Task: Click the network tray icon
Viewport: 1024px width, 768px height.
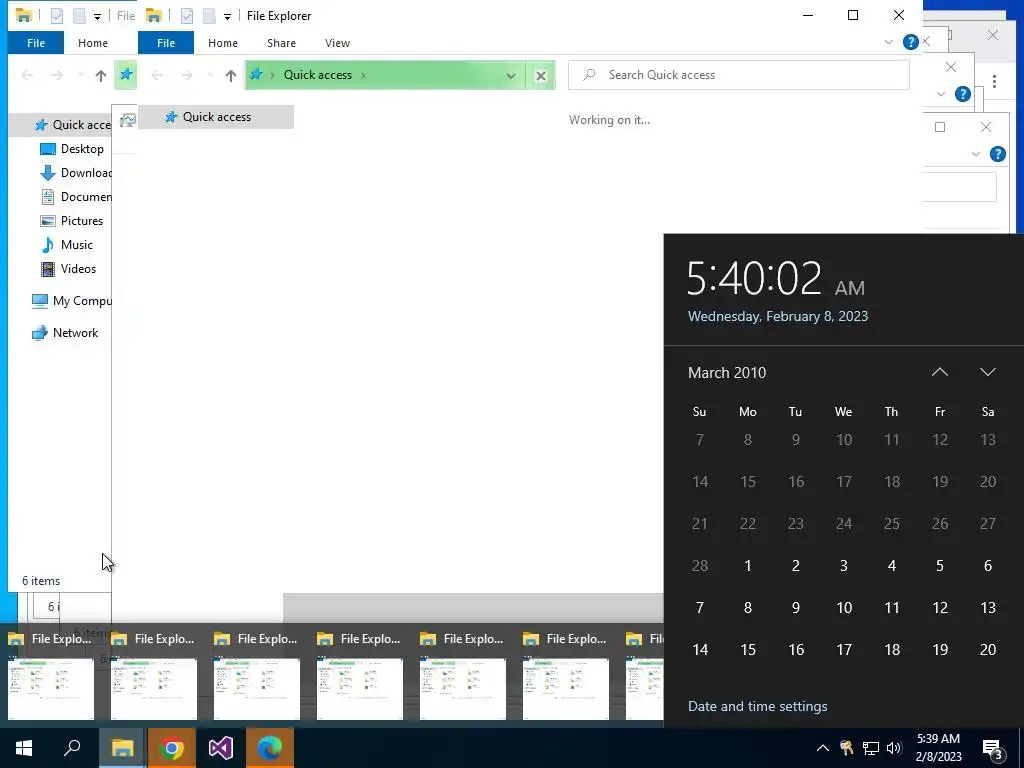Action: coord(871,748)
